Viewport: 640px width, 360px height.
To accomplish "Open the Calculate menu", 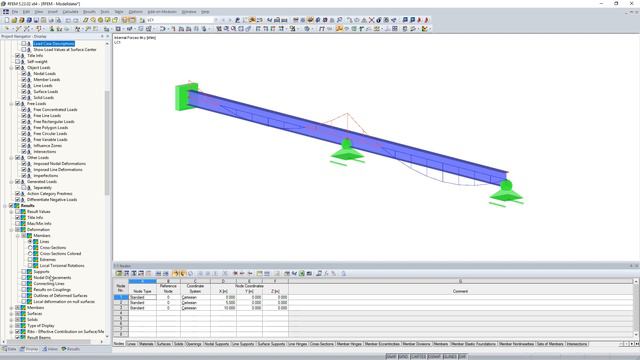I will tap(70, 12).
